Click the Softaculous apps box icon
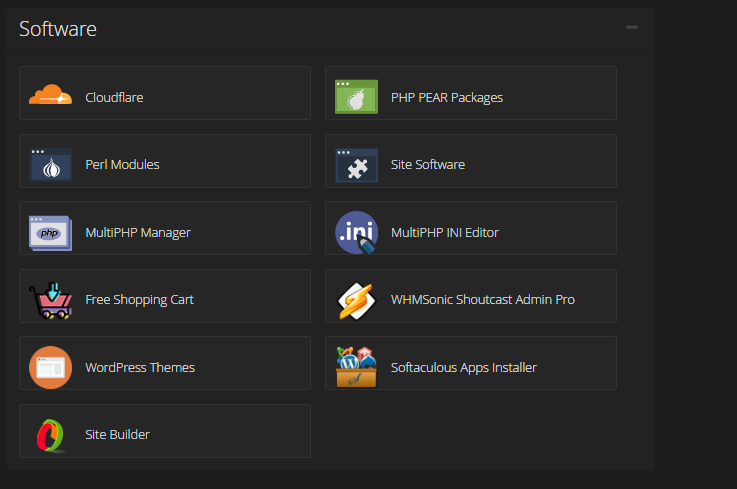 point(356,367)
